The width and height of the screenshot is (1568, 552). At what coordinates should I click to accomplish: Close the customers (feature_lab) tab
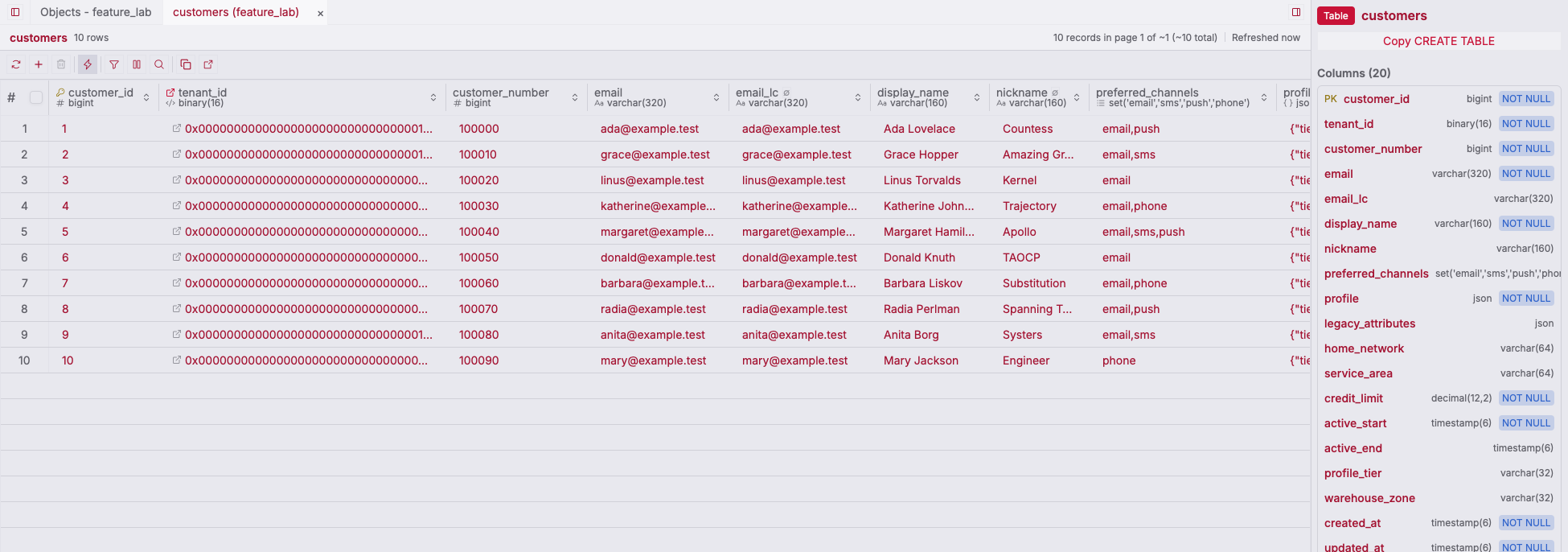pyautogui.click(x=320, y=13)
